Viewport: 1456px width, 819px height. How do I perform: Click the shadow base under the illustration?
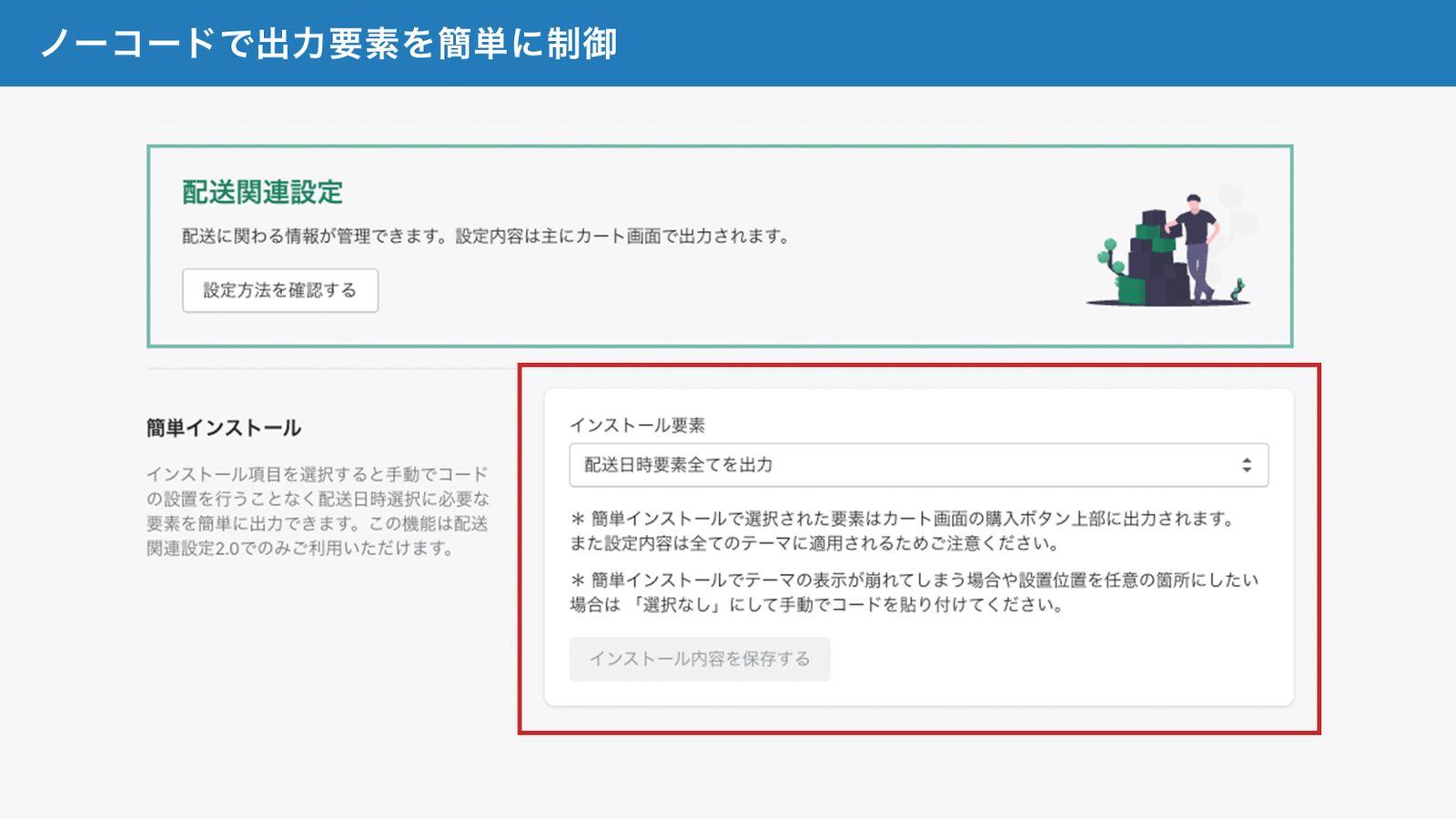[1165, 300]
